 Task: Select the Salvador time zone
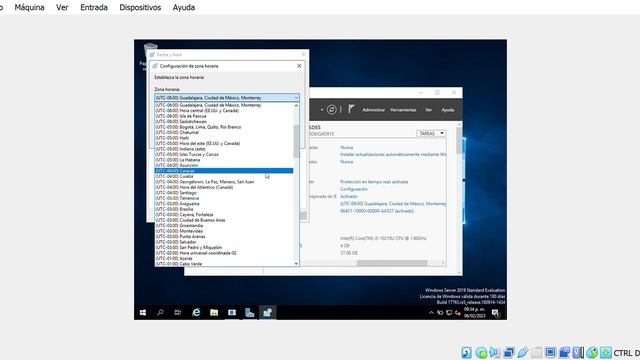[x=224, y=242]
